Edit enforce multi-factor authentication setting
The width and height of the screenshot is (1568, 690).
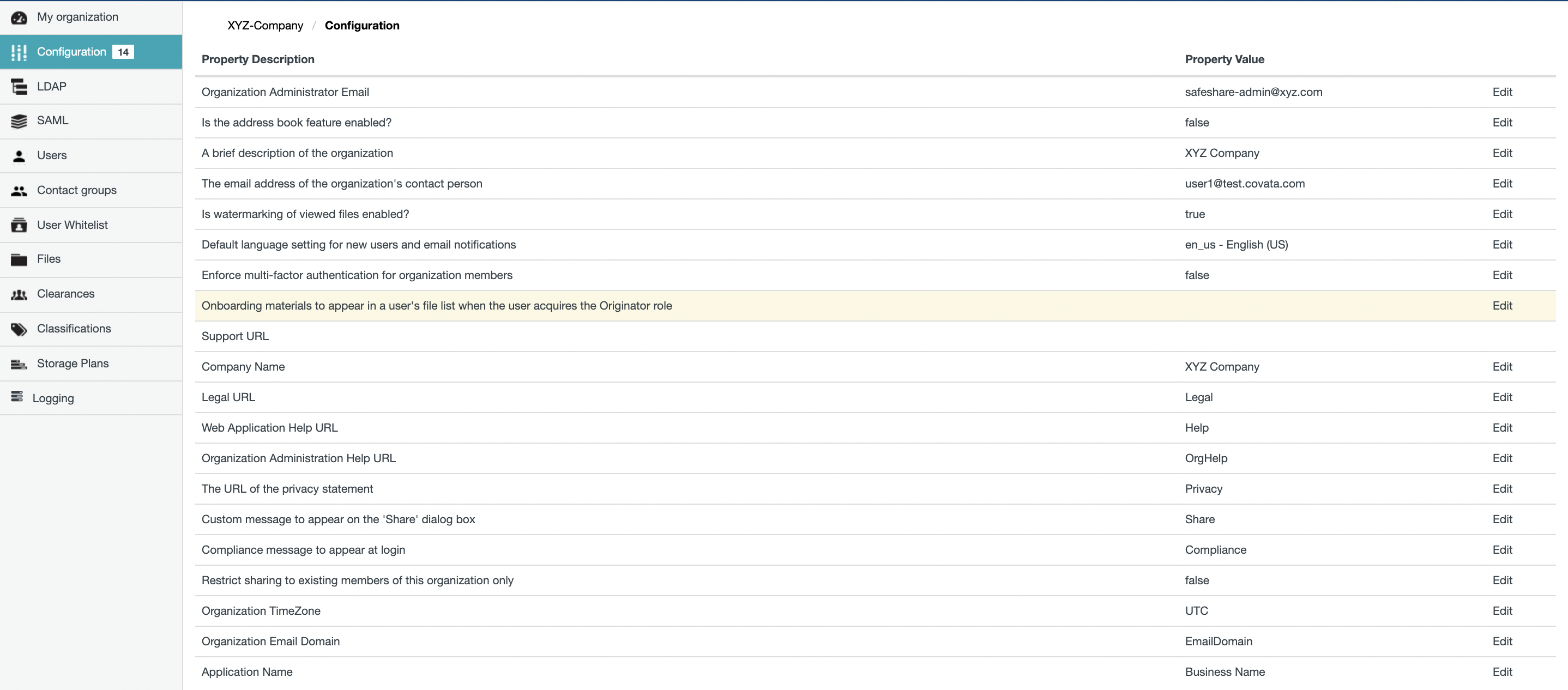pos(1501,275)
